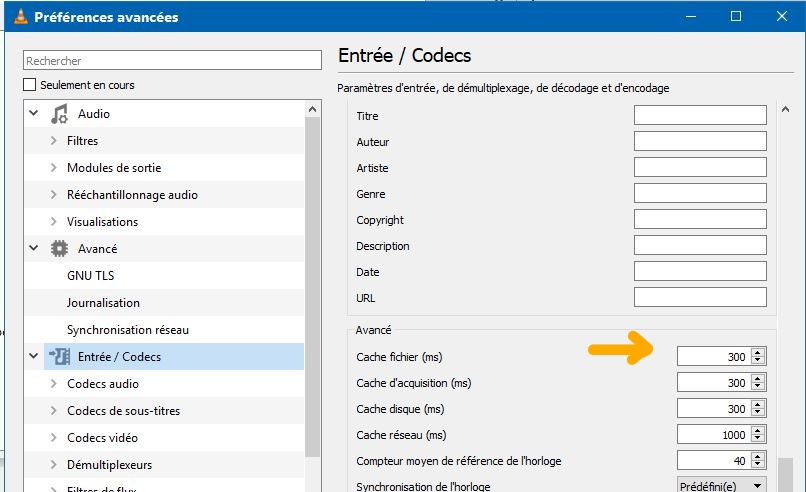Decrease Cache réseau with down arrow
The image size is (806, 492).
tap(758, 439)
